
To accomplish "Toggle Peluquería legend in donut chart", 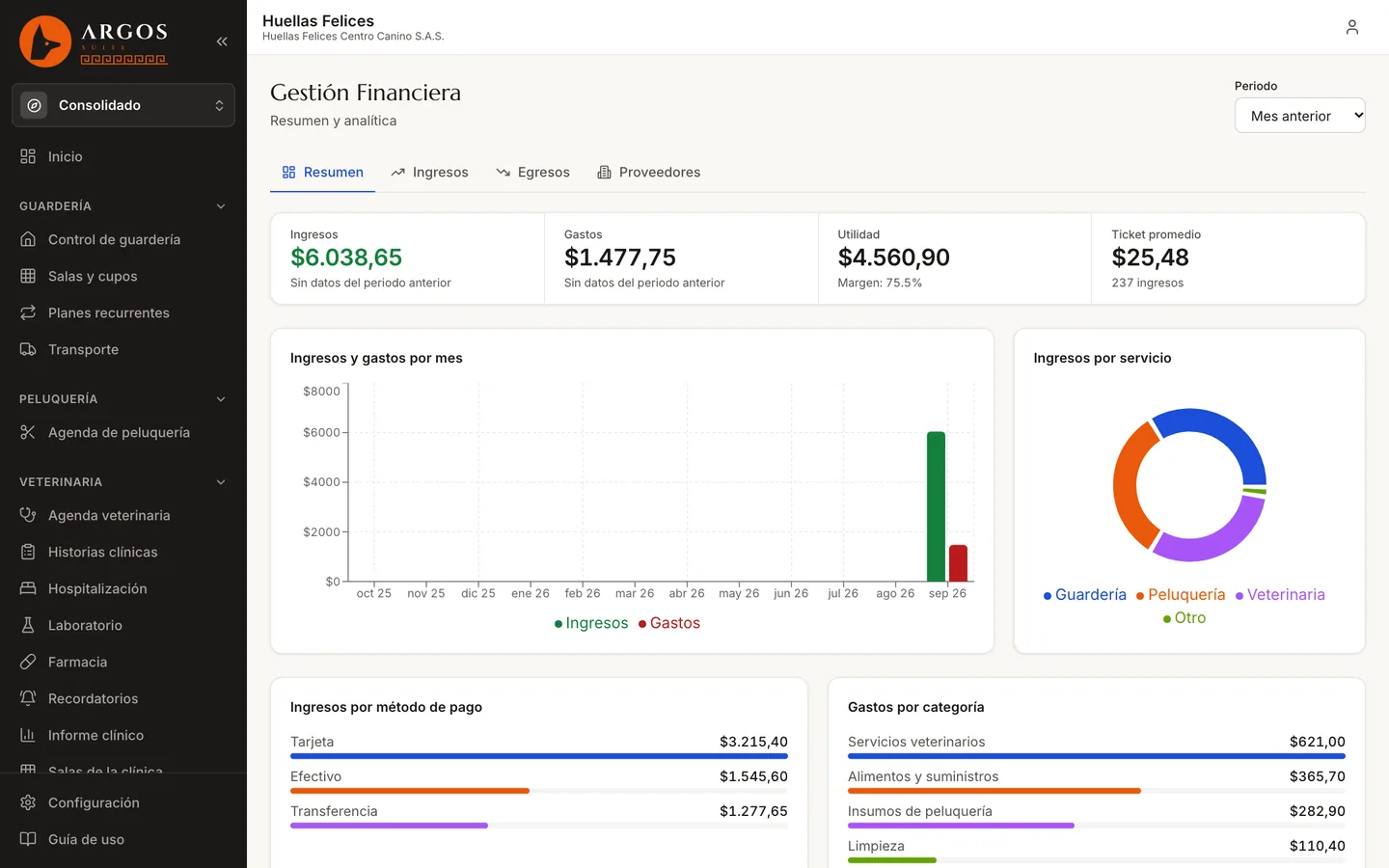I will [x=1181, y=595].
